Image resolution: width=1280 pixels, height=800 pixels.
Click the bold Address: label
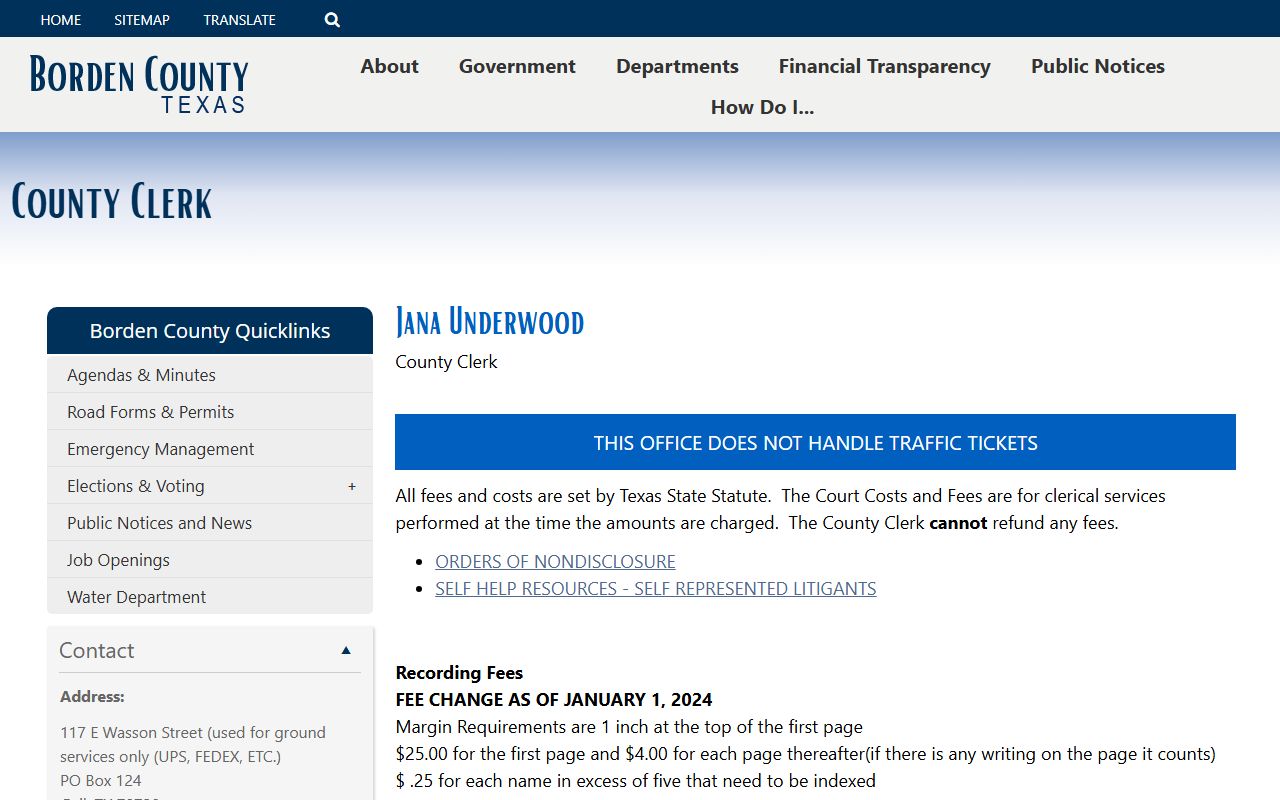(92, 697)
